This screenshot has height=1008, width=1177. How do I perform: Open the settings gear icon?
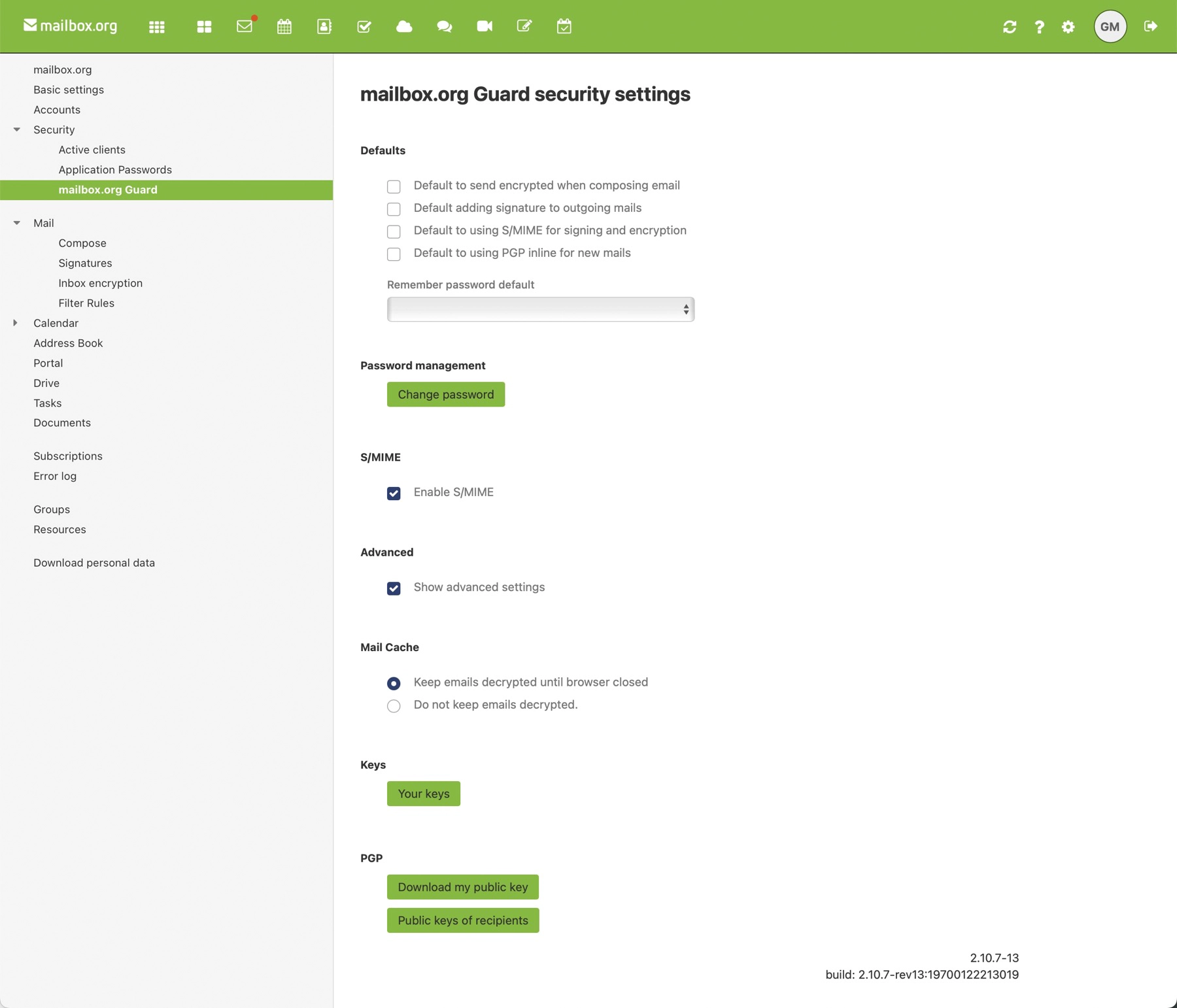pos(1068,27)
